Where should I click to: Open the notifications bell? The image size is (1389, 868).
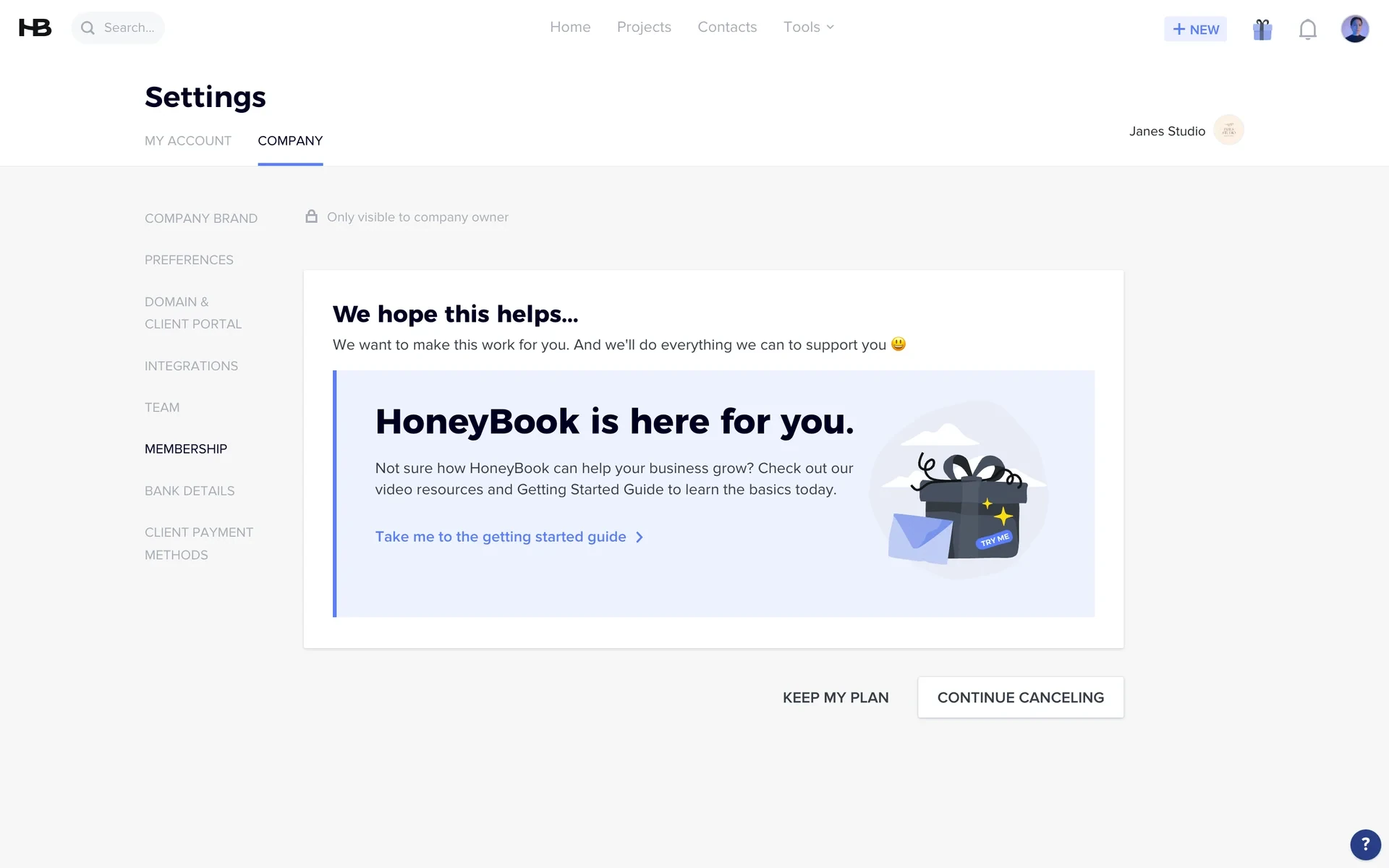(x=1307, y=29)
